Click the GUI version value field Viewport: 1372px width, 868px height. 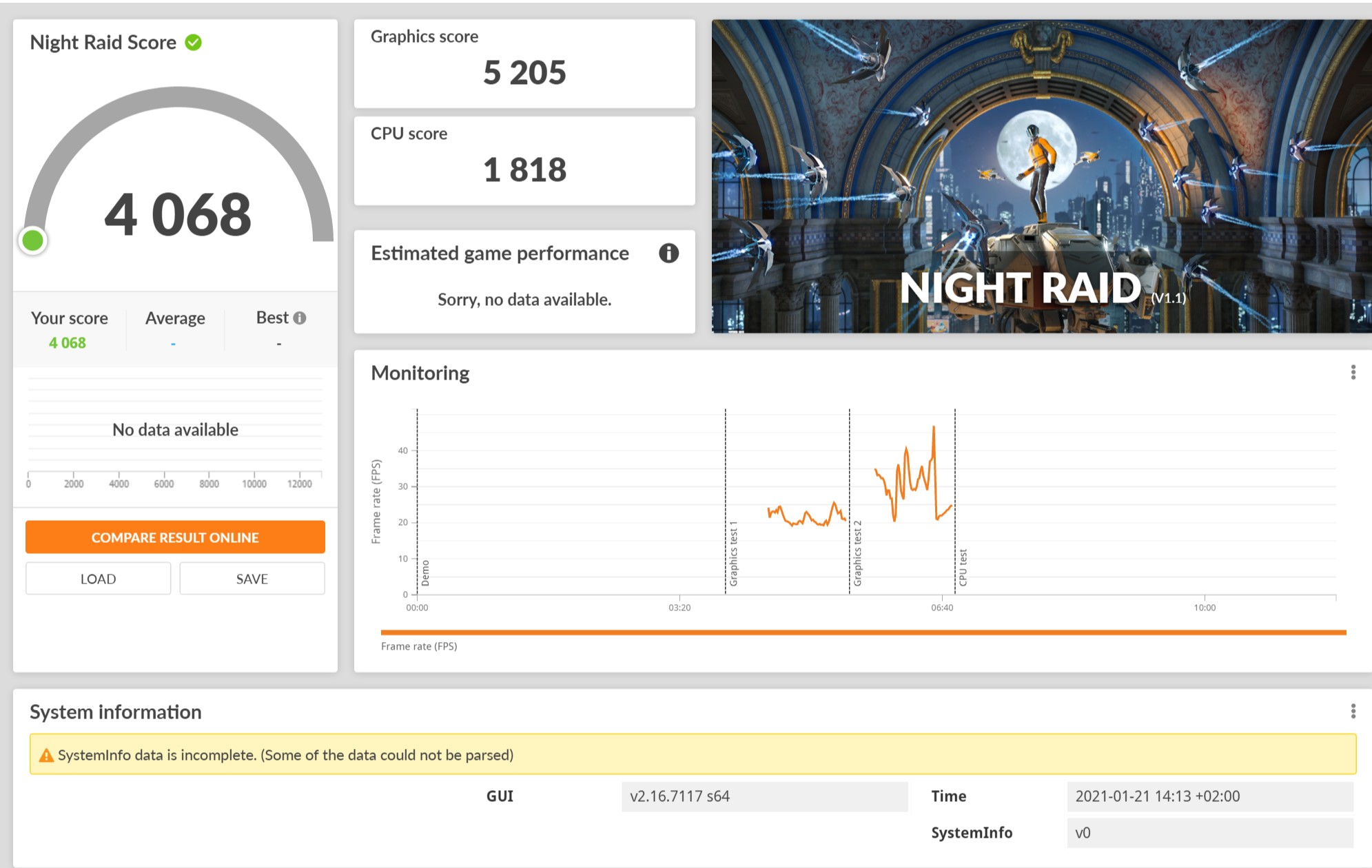click(x=764, y=796)
